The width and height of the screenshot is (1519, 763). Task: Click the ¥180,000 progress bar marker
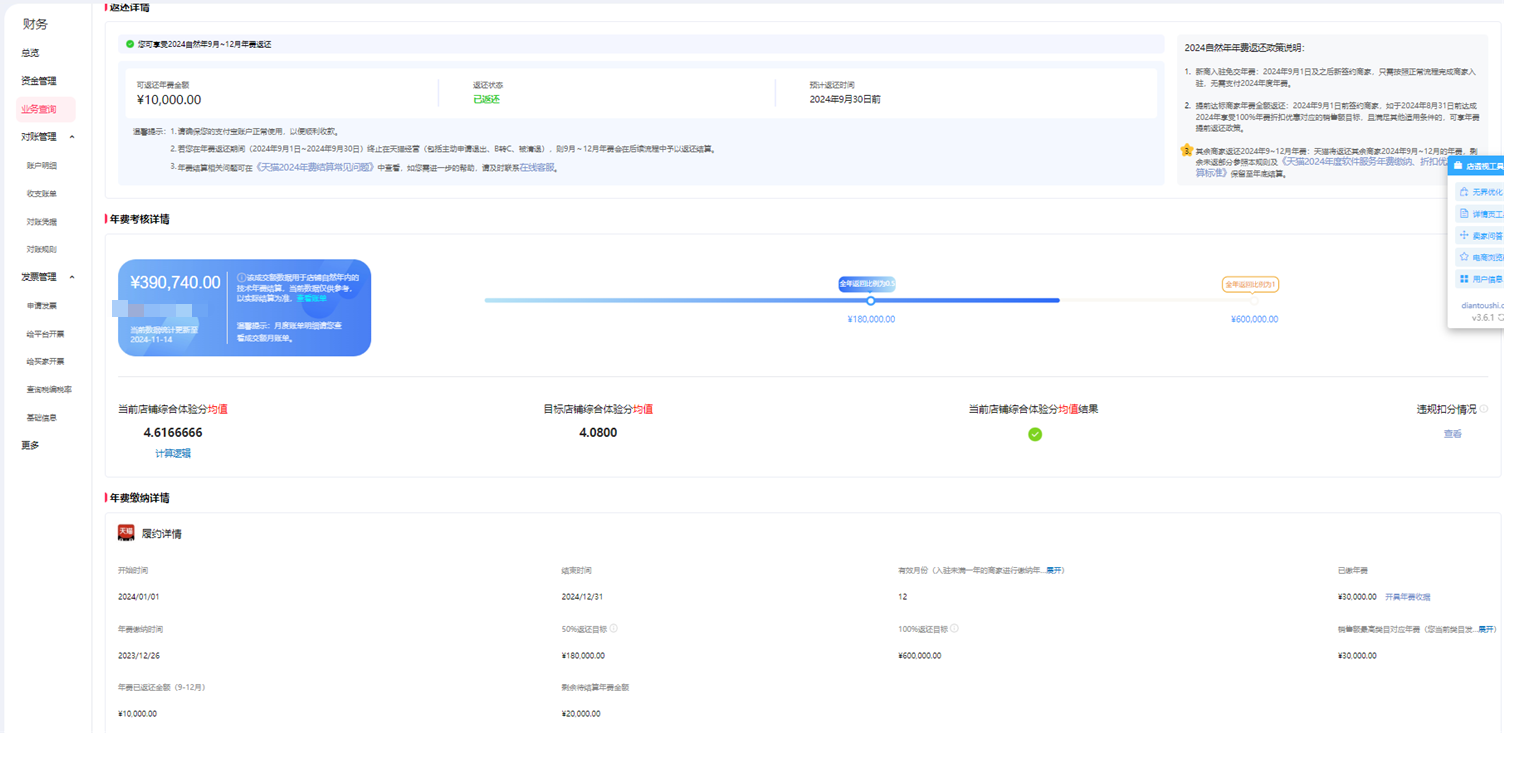tap(870, 300)
